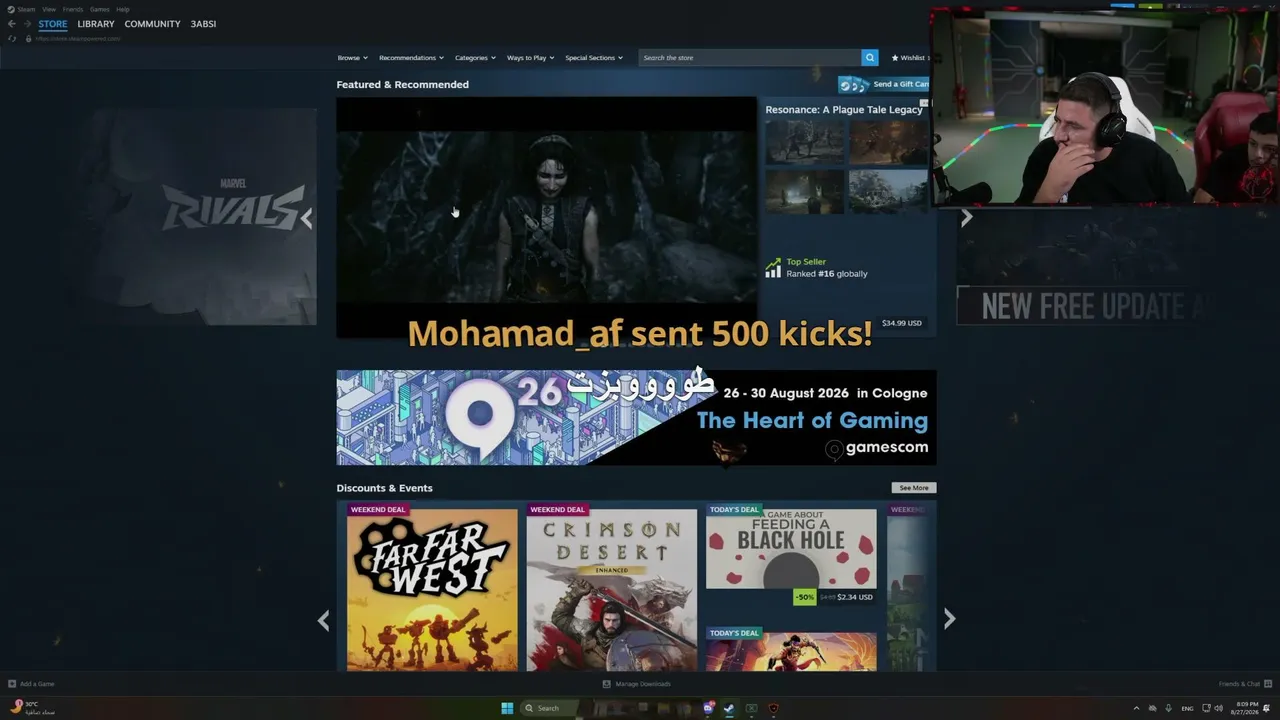Click the Top Seller label
Image resolution: width=1280 pixels, height=720 pixels.
tap(806, 262)
